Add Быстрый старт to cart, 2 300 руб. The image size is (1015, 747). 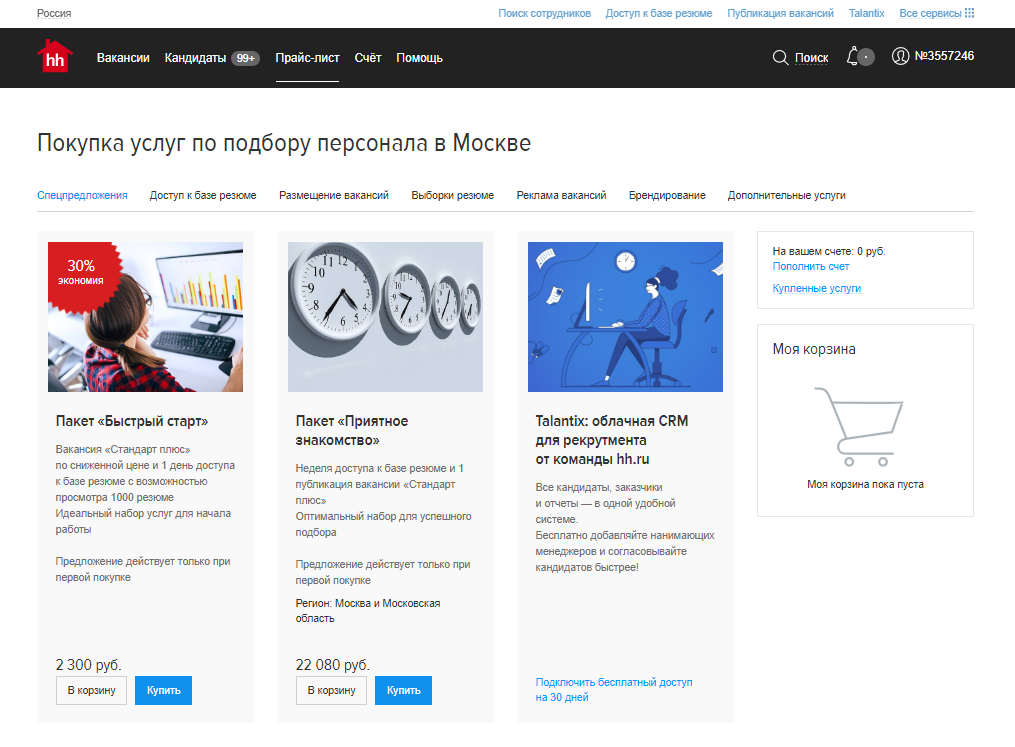pyautogui.click(x=91, y=690)
